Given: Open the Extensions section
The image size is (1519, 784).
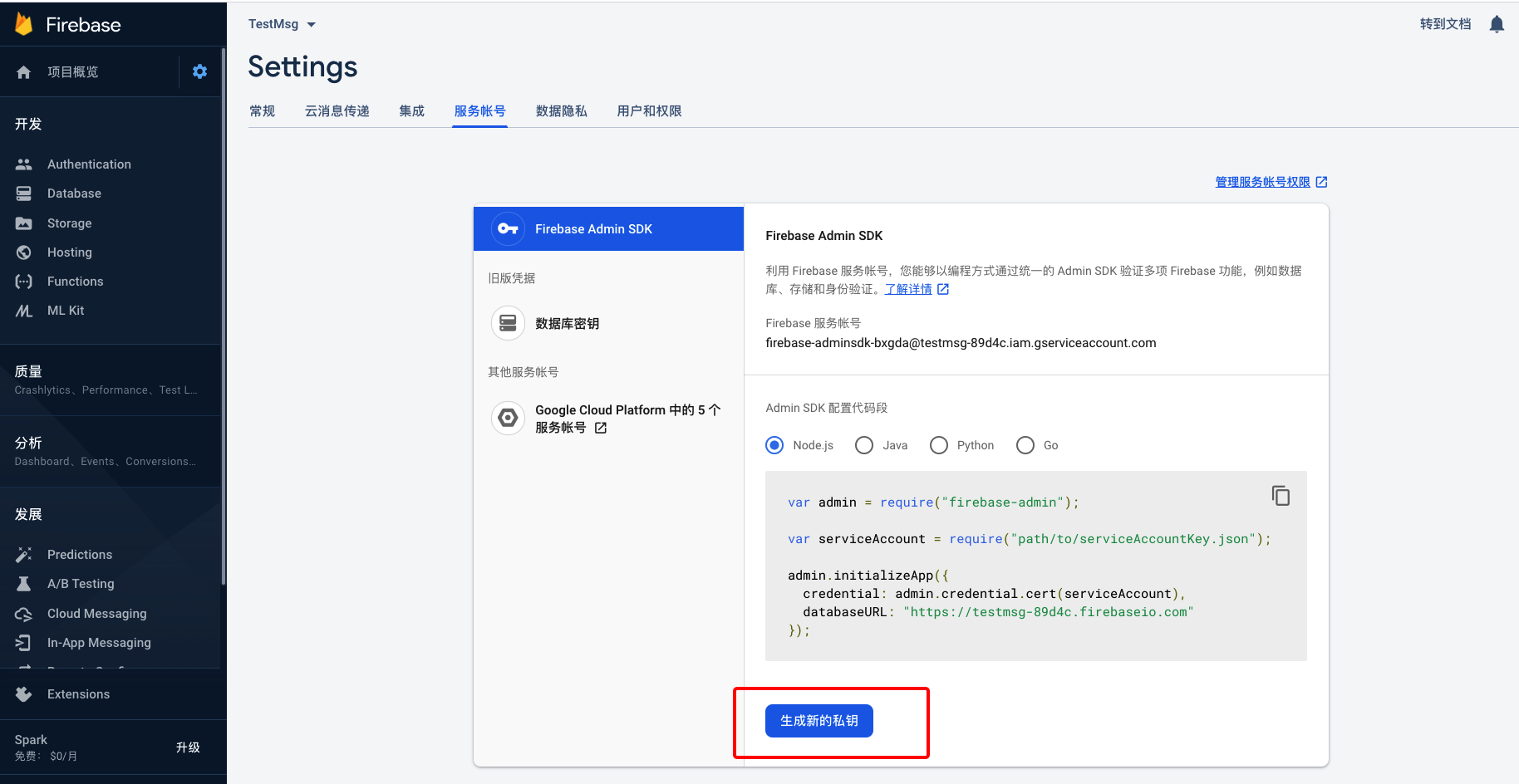Looking at the screenshot, I should 78,693.
